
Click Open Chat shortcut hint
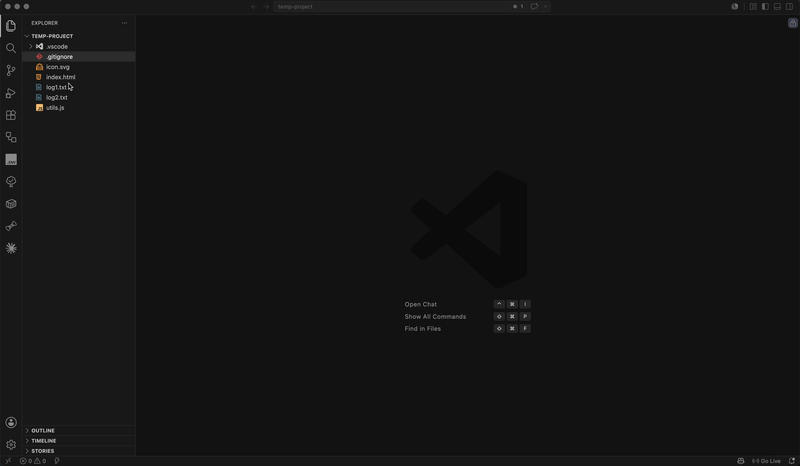pyautogui.click(x=420, y=304)
